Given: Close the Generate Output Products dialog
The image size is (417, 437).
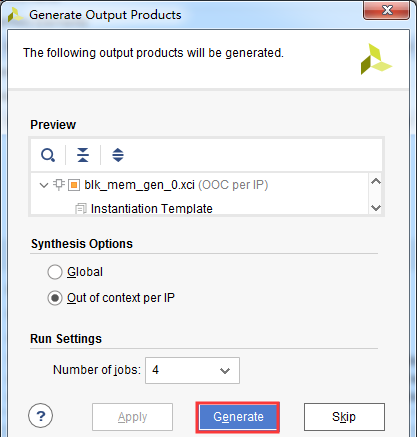Looking at the screenshot, I should (x=386, y=10).
